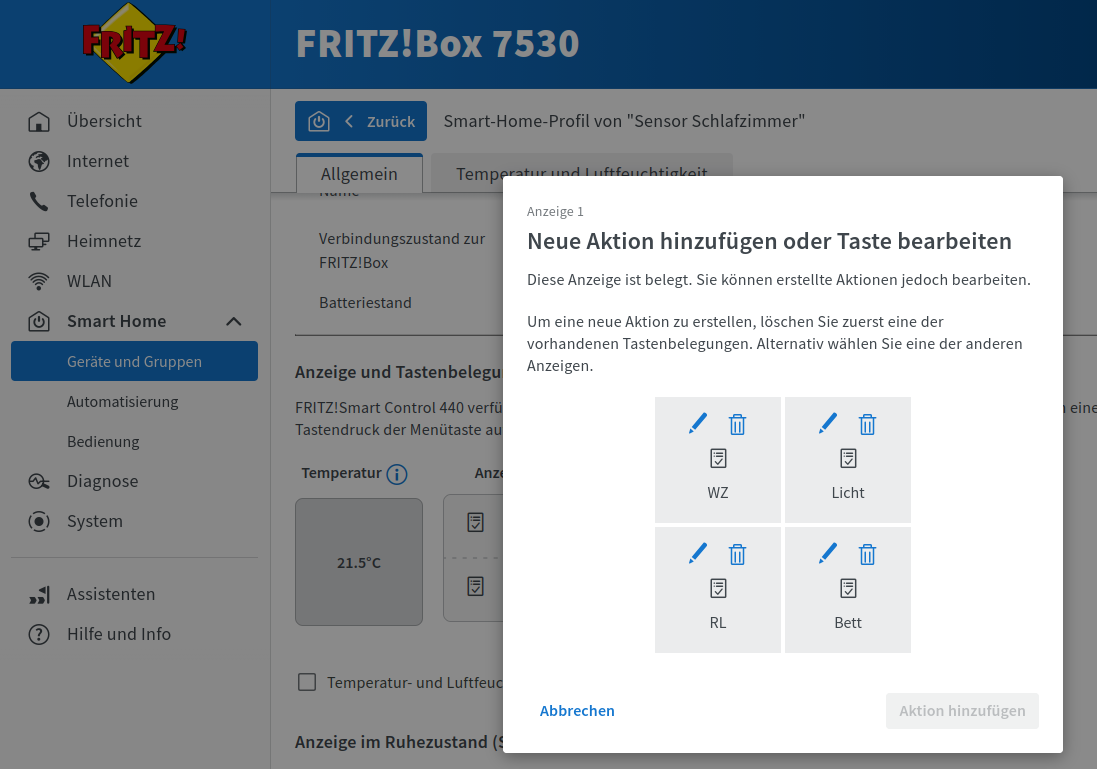This screenshot has height=769, width=1097.
Task: Click the Hilfe und Info question icon
Action: (x=38, y=635)
